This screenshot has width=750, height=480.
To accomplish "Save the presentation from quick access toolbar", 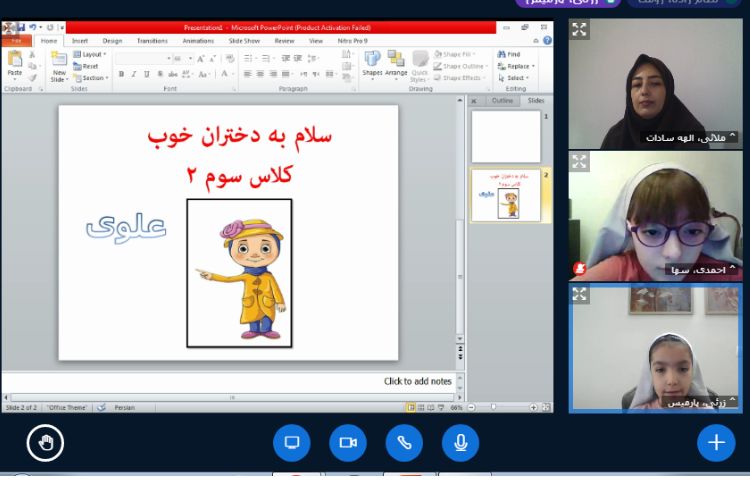I will coord(21,27).
